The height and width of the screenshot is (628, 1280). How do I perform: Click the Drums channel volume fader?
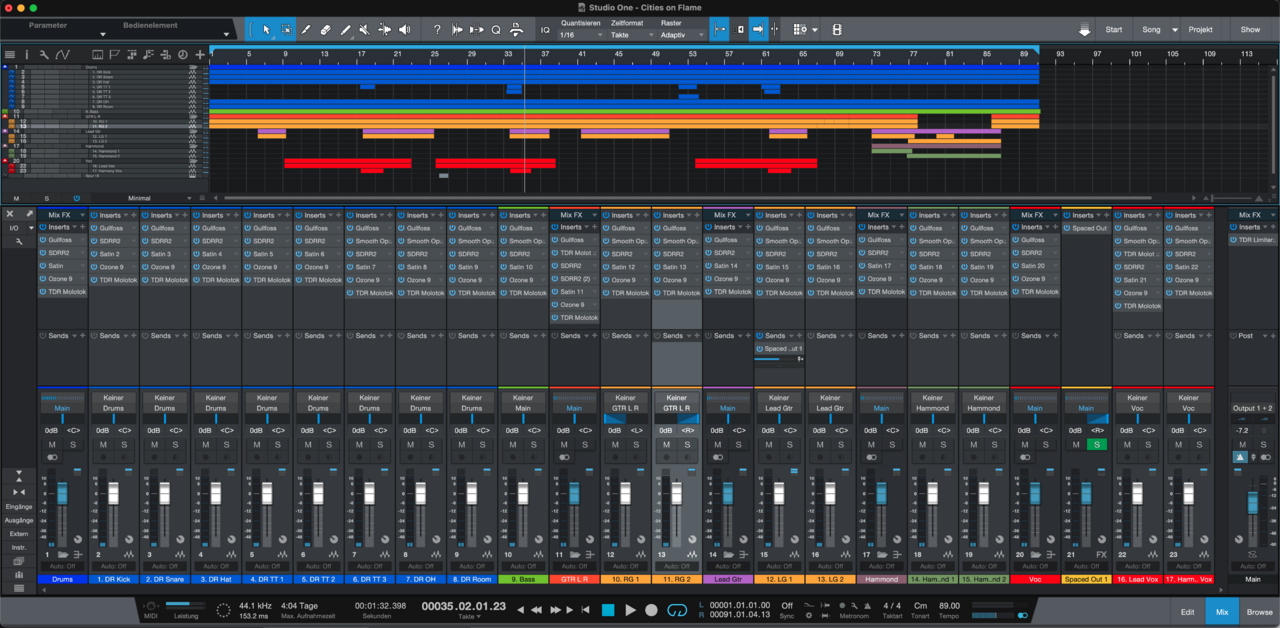tap(62, 493)
